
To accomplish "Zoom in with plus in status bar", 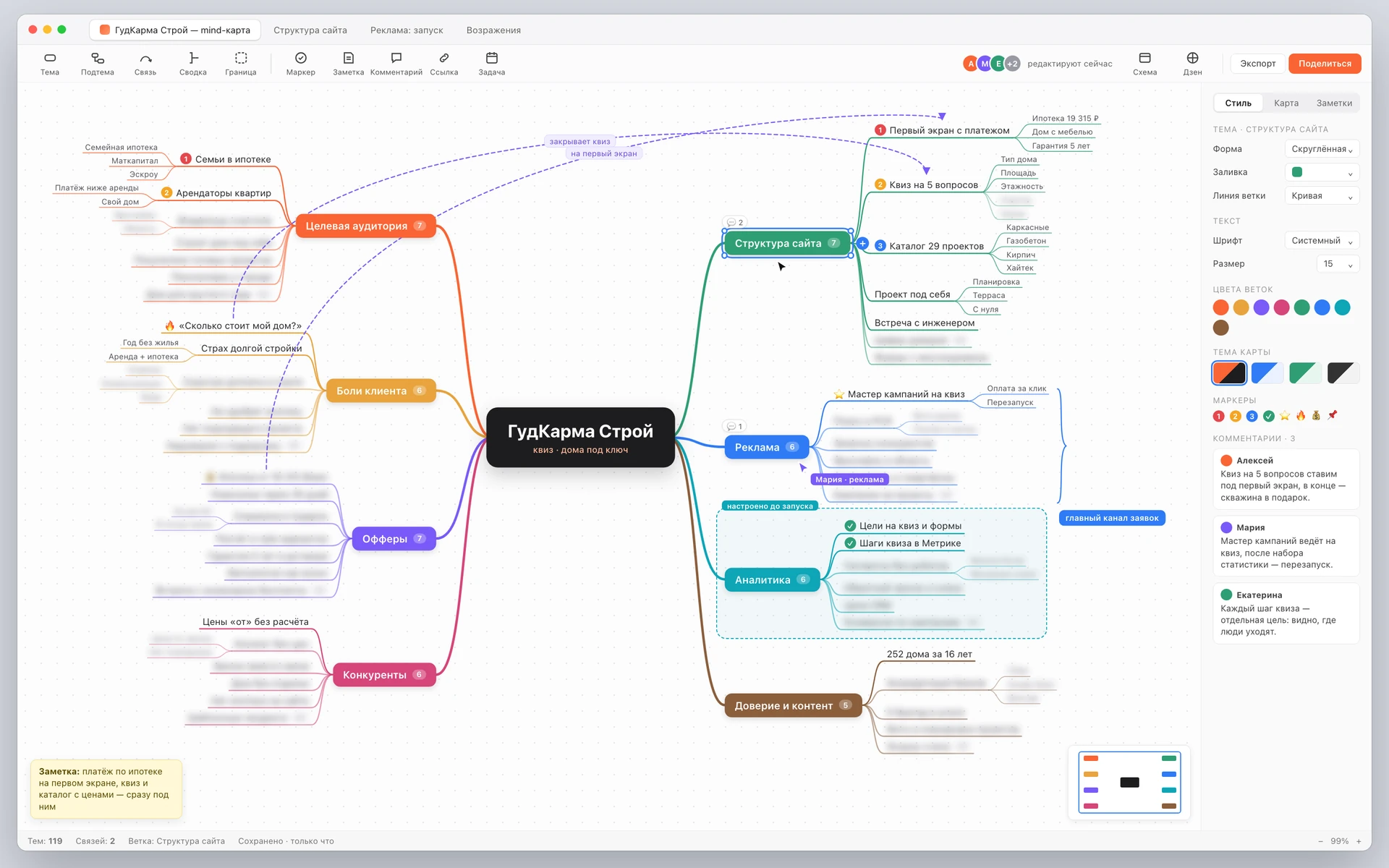I will coord(1359,841).
